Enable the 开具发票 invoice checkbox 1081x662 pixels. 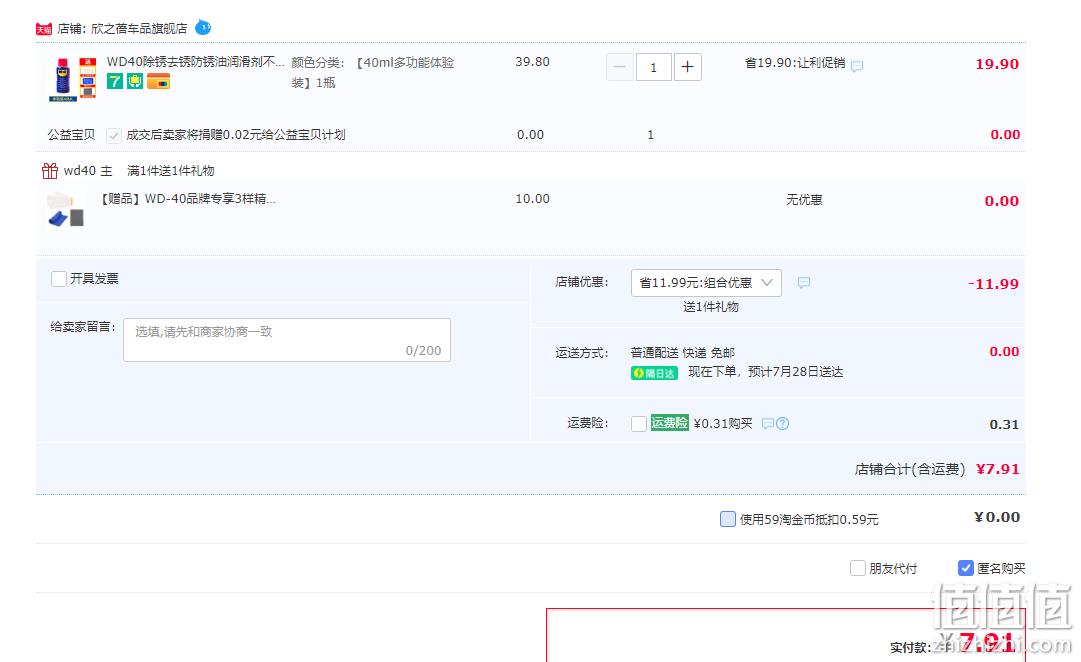59,279
